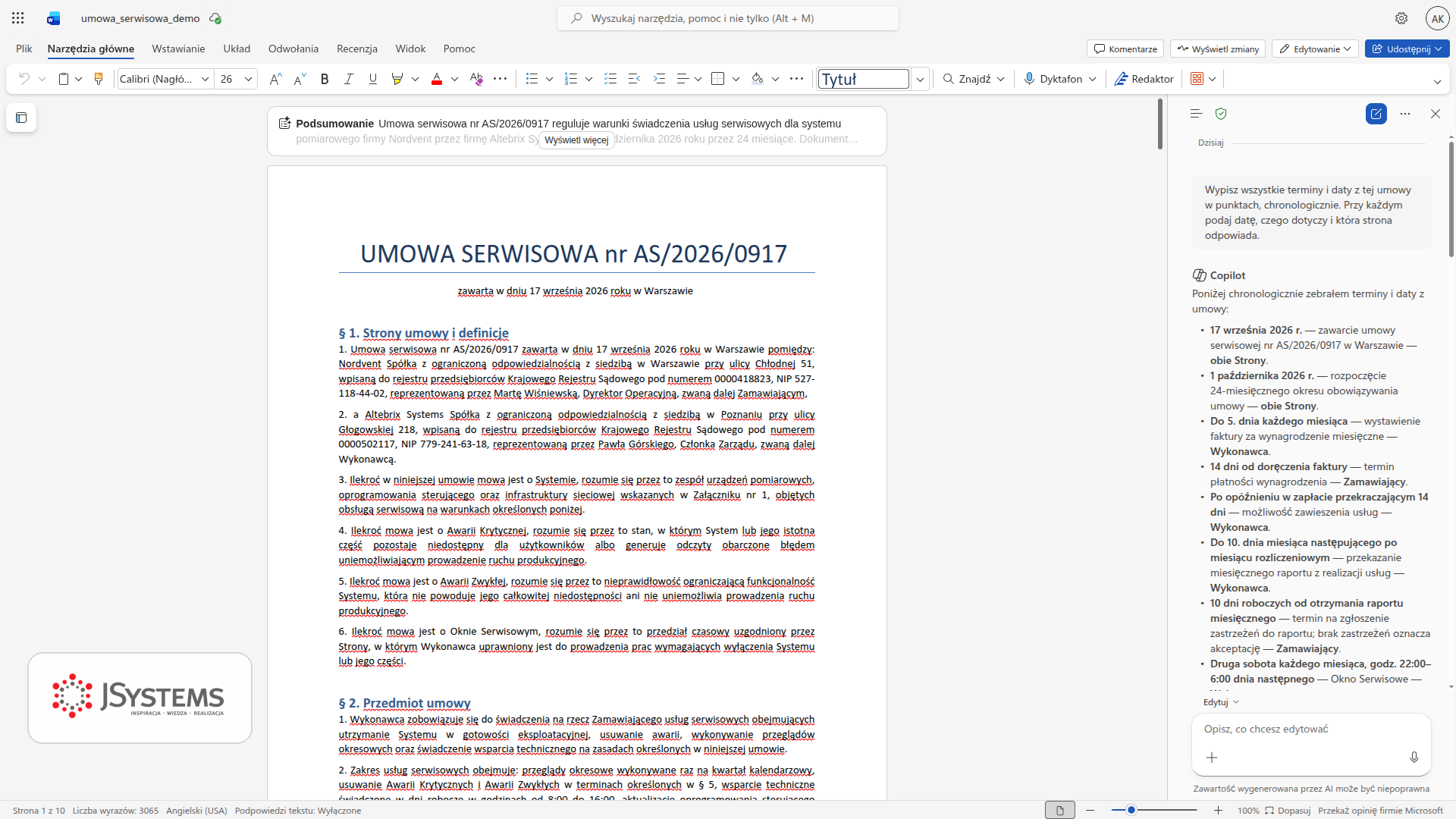The image size is (1456, 819).
Task: Open the font name dropdown
Action: 206,79
